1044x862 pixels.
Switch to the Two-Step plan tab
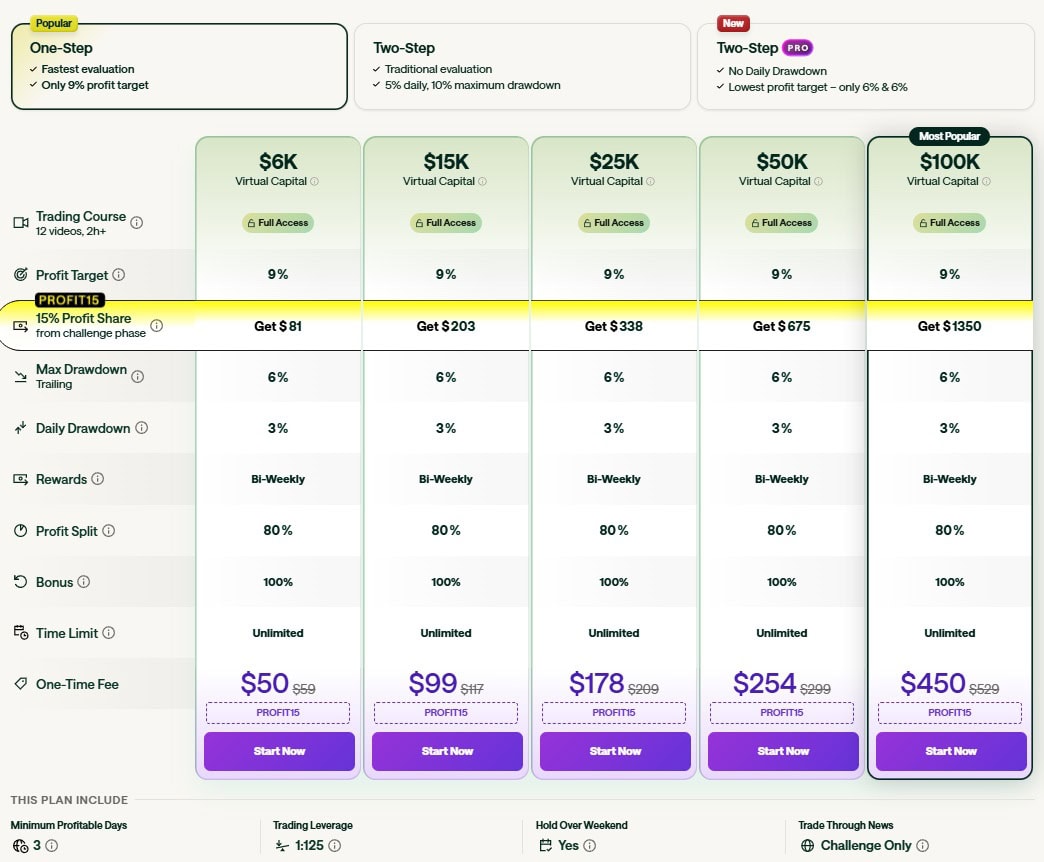[x=522, y=66]
